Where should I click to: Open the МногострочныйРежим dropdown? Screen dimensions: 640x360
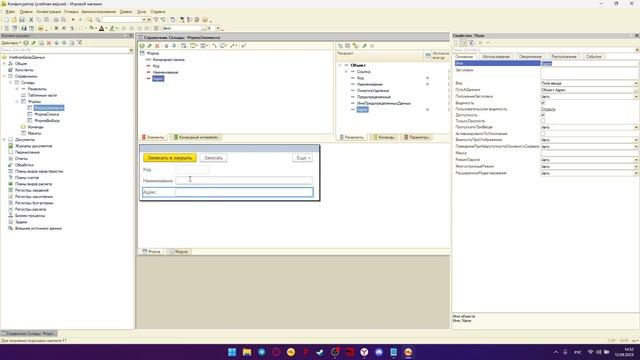[x=636, y=167]
